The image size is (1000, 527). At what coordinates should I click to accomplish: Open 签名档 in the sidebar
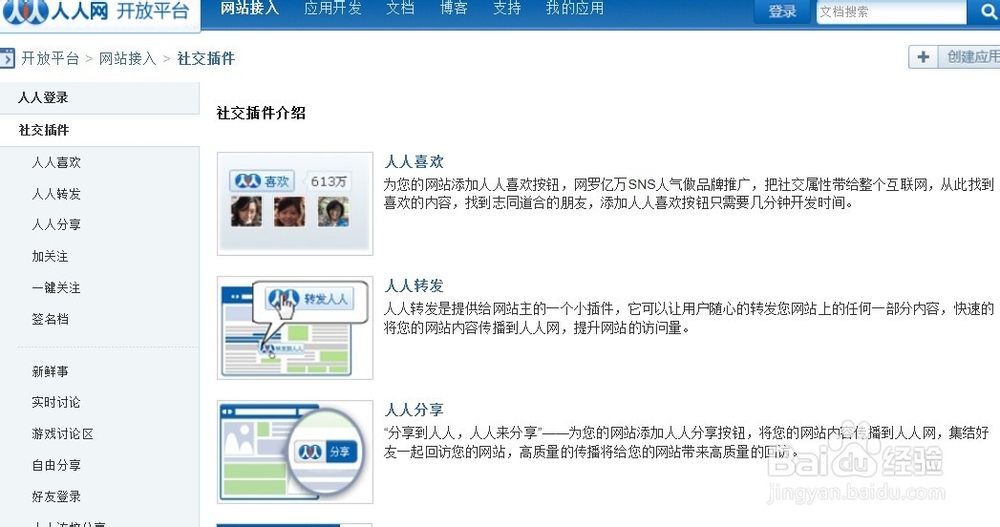(x=50, y=319)
